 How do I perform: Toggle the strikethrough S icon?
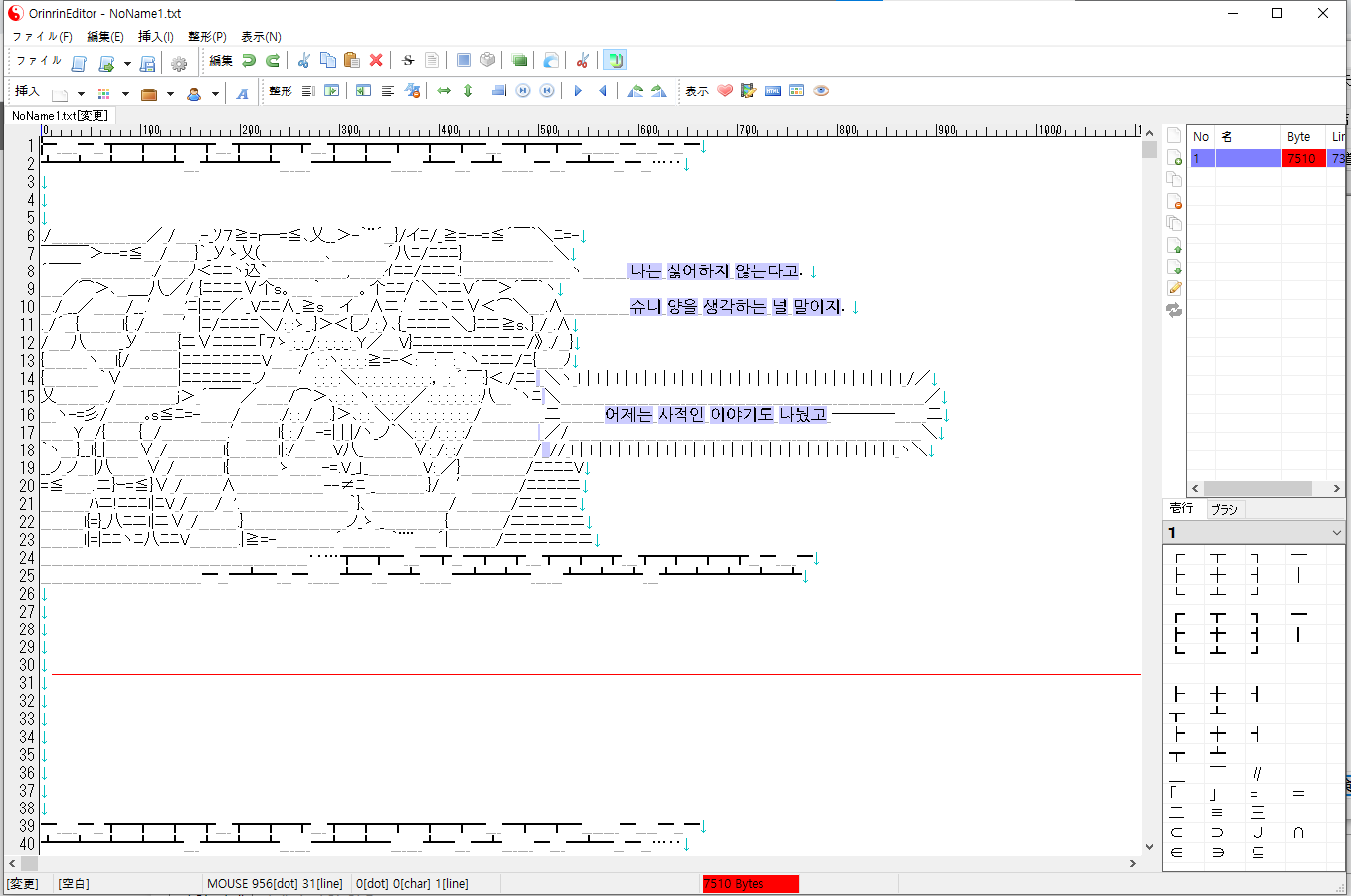(408, 61)
